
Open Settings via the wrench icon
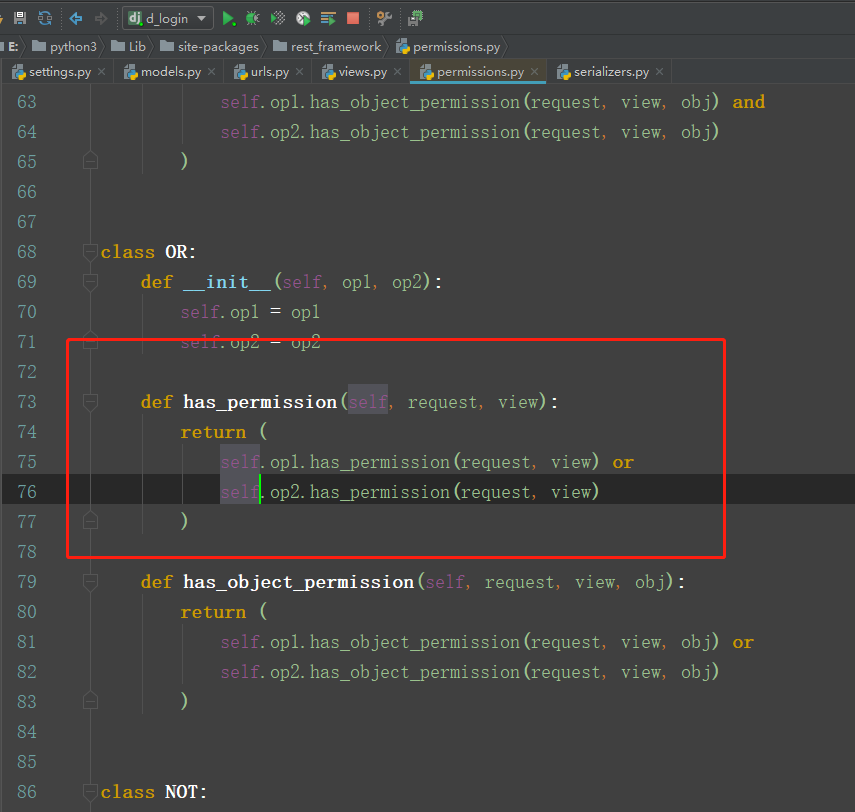384,19
